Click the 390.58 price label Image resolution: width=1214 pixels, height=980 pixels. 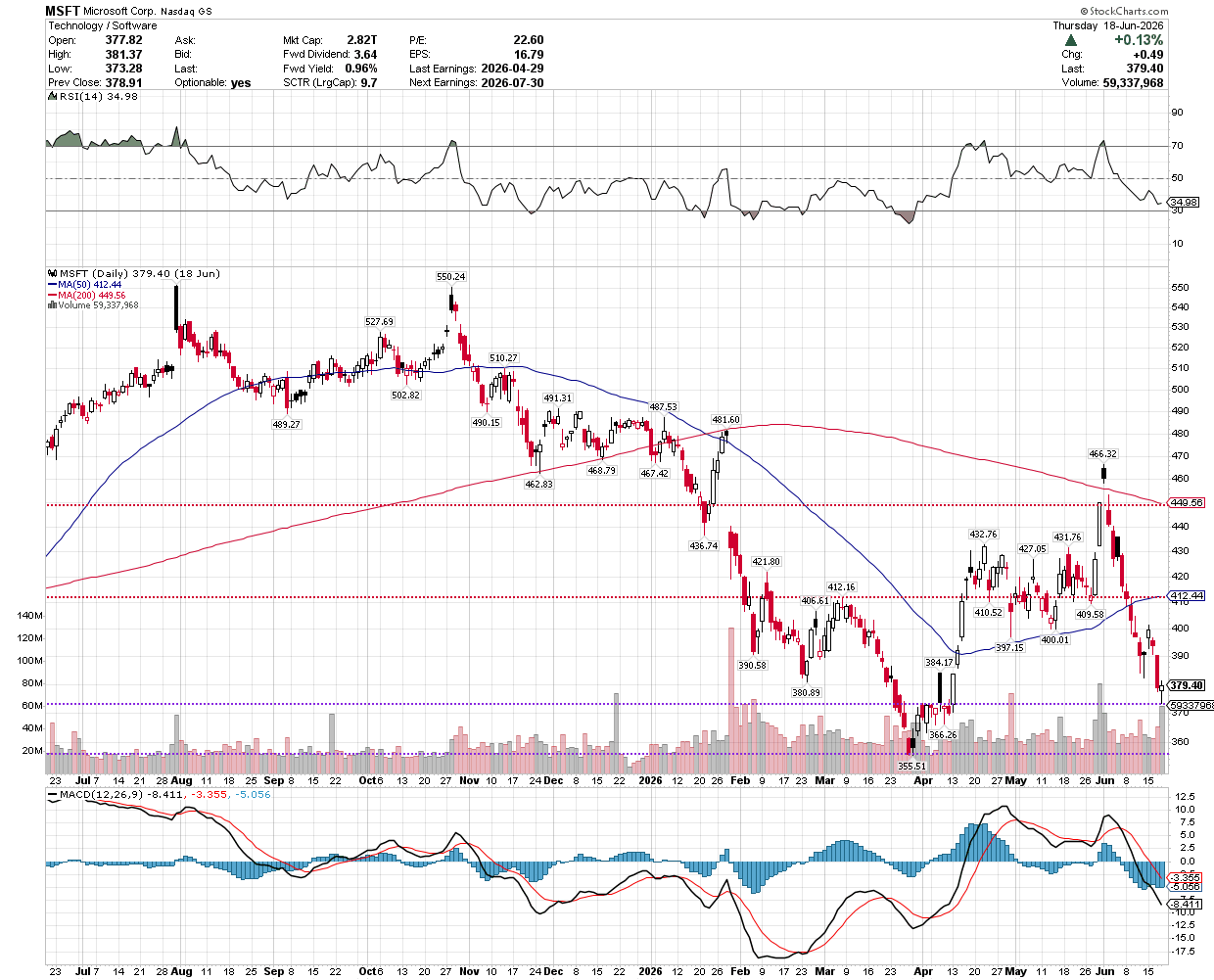(x=752, y=666)
